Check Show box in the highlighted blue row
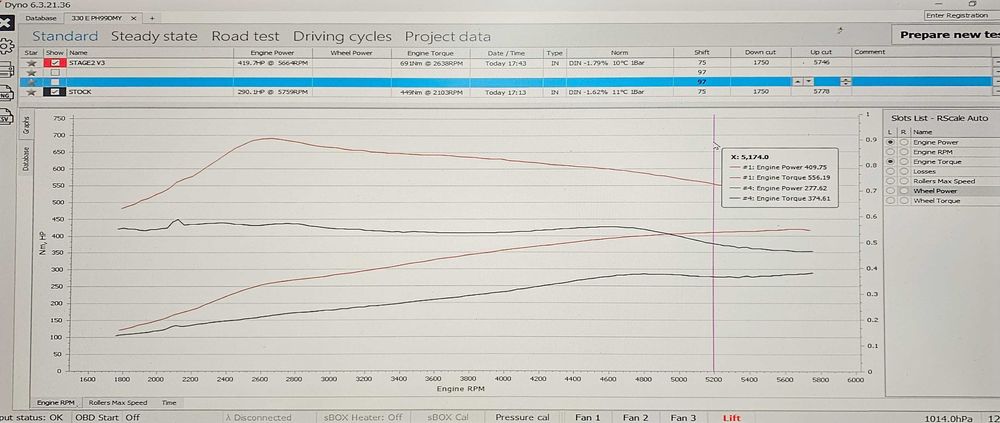Screen dimensions: 1000x423 point(55,82)
